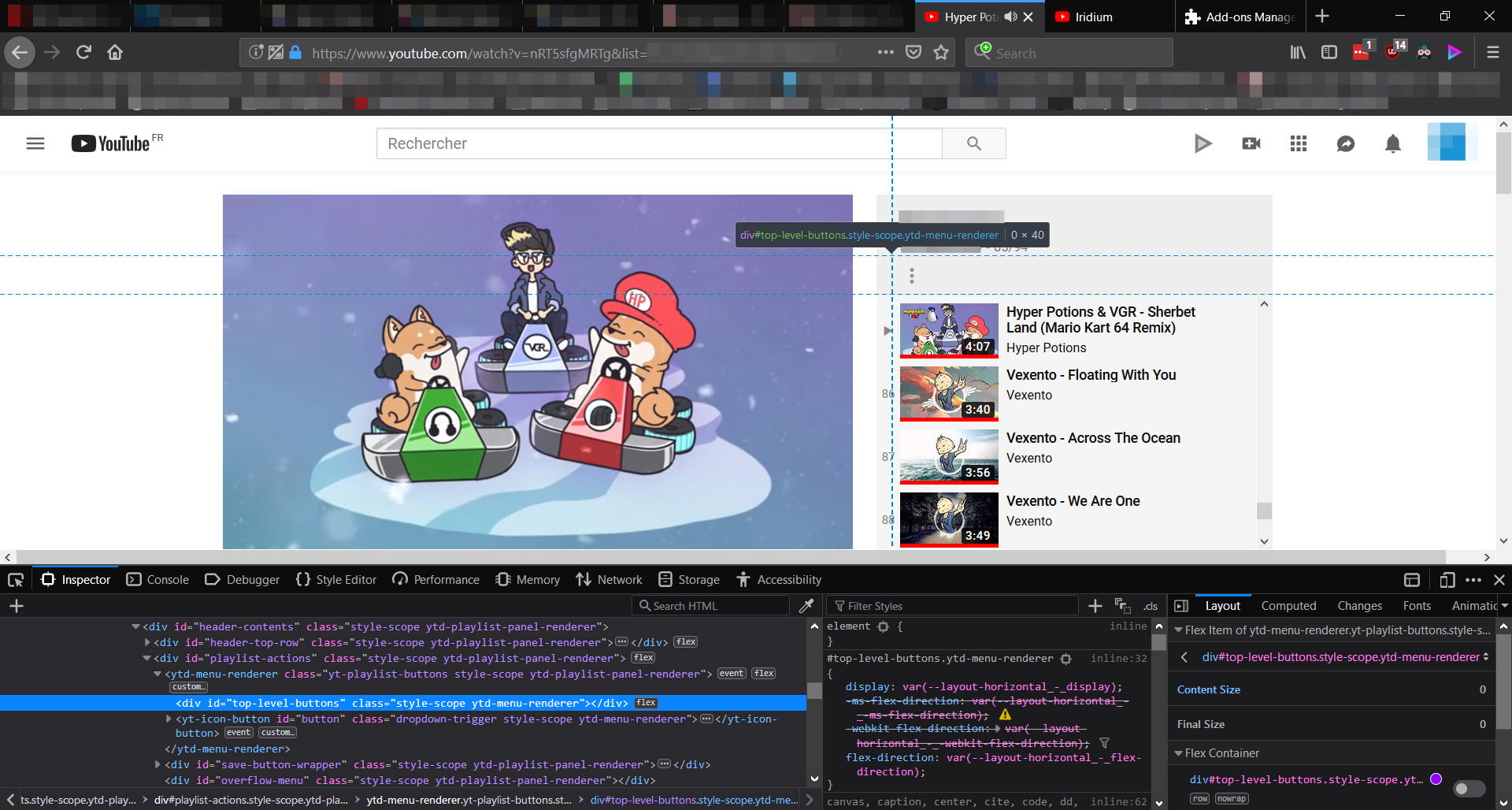Open YouTube notifications bell

1392,143
